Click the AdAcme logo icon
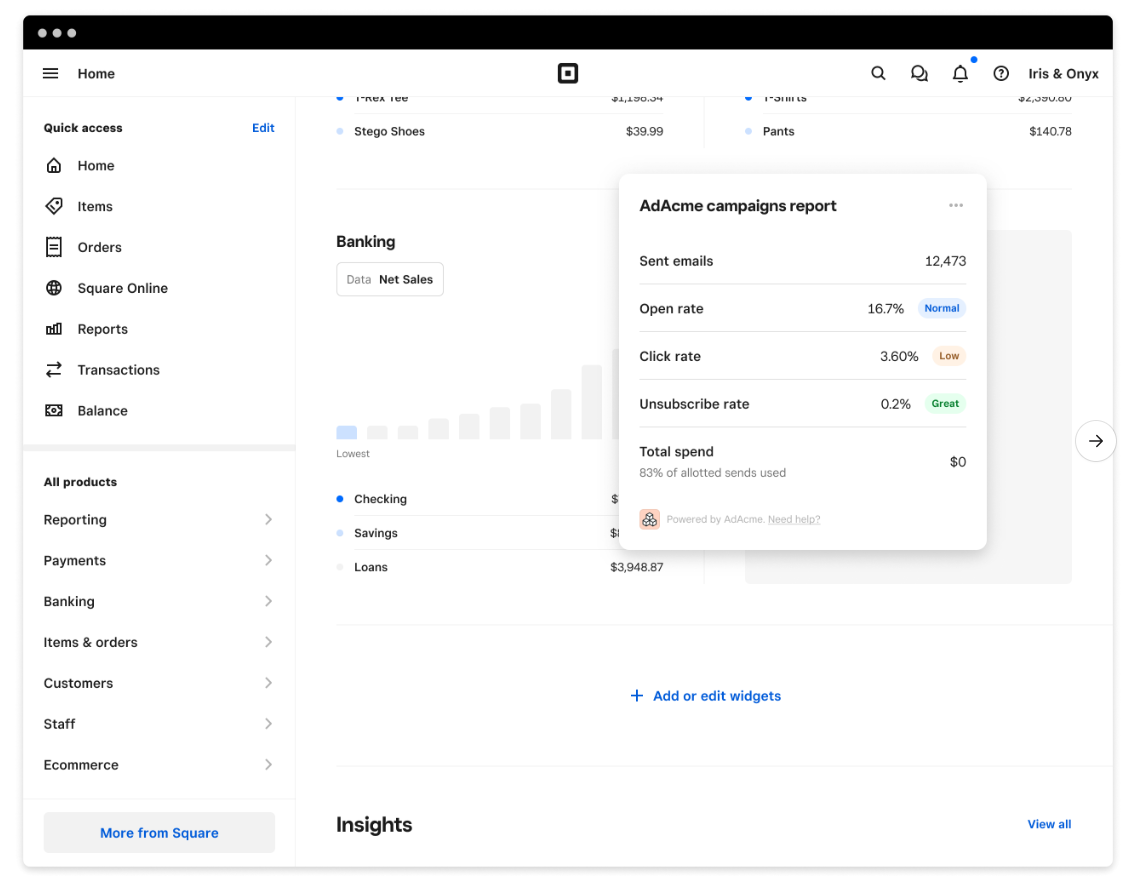Image resolution: width=1136 pixels, height=881 pixels. (x=649, y=519)
